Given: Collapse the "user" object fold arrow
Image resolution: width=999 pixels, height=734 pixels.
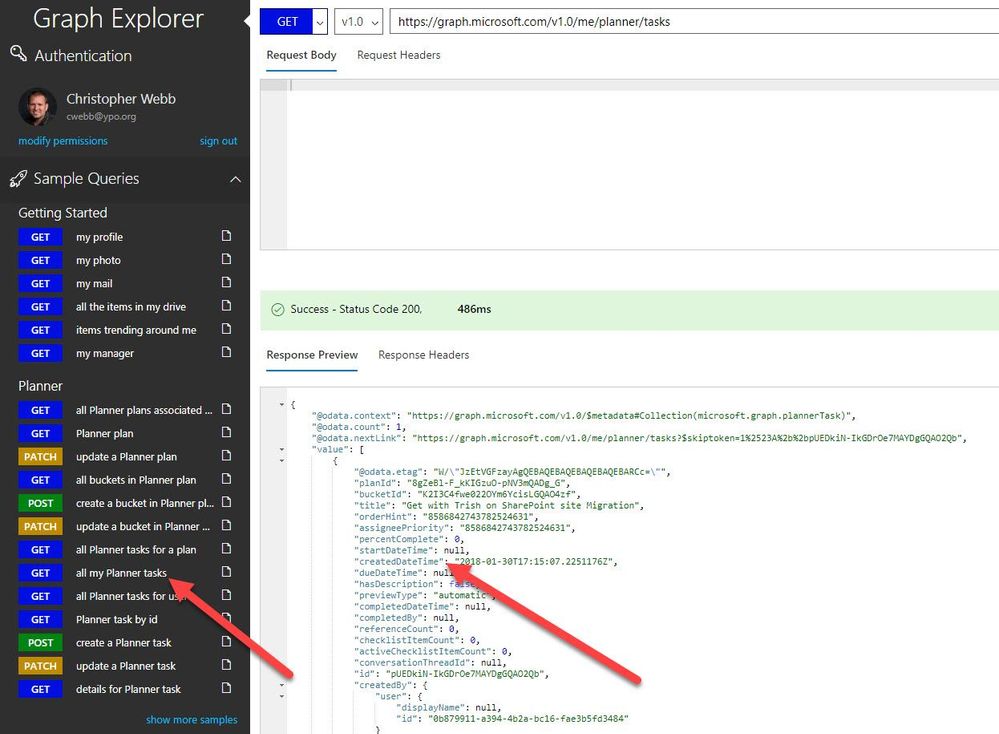Looking at the screenshot, I should 282,696.
